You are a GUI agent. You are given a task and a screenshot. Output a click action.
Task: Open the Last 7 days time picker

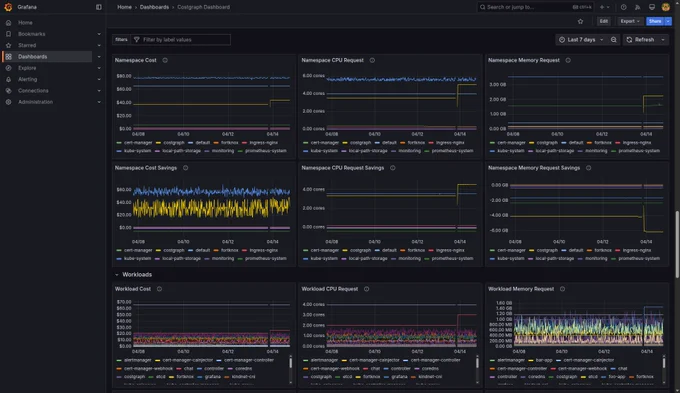tap(581, 39)
